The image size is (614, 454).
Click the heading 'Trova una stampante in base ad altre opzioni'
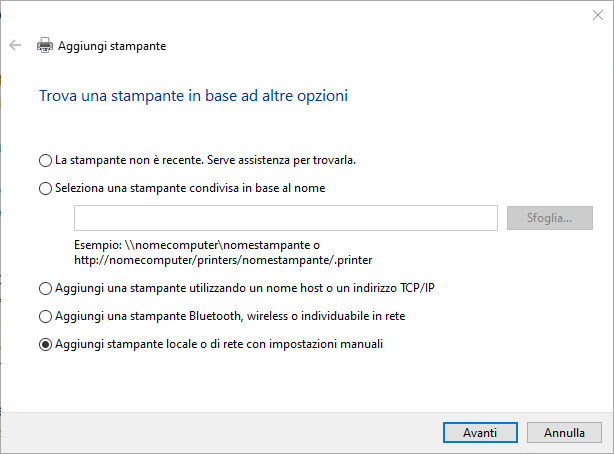tap(193, 96)
